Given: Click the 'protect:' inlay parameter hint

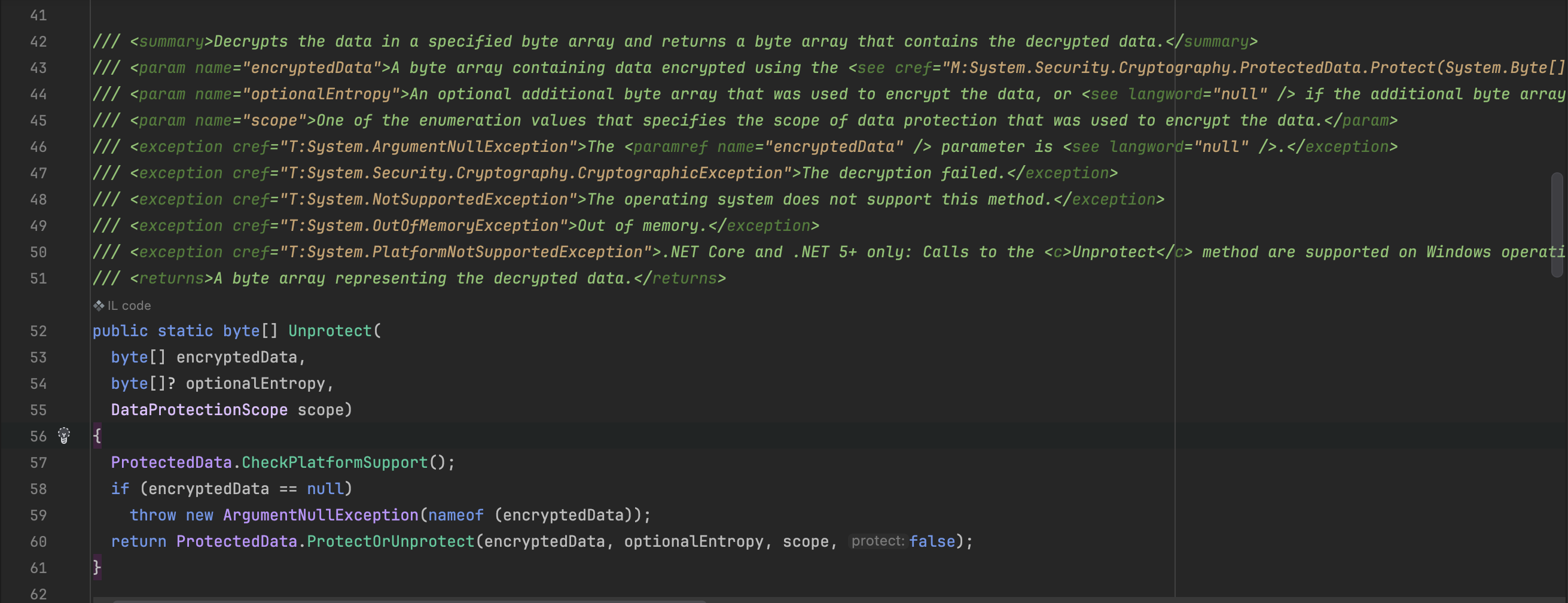Looking at the screenshot, I should 877,541.
